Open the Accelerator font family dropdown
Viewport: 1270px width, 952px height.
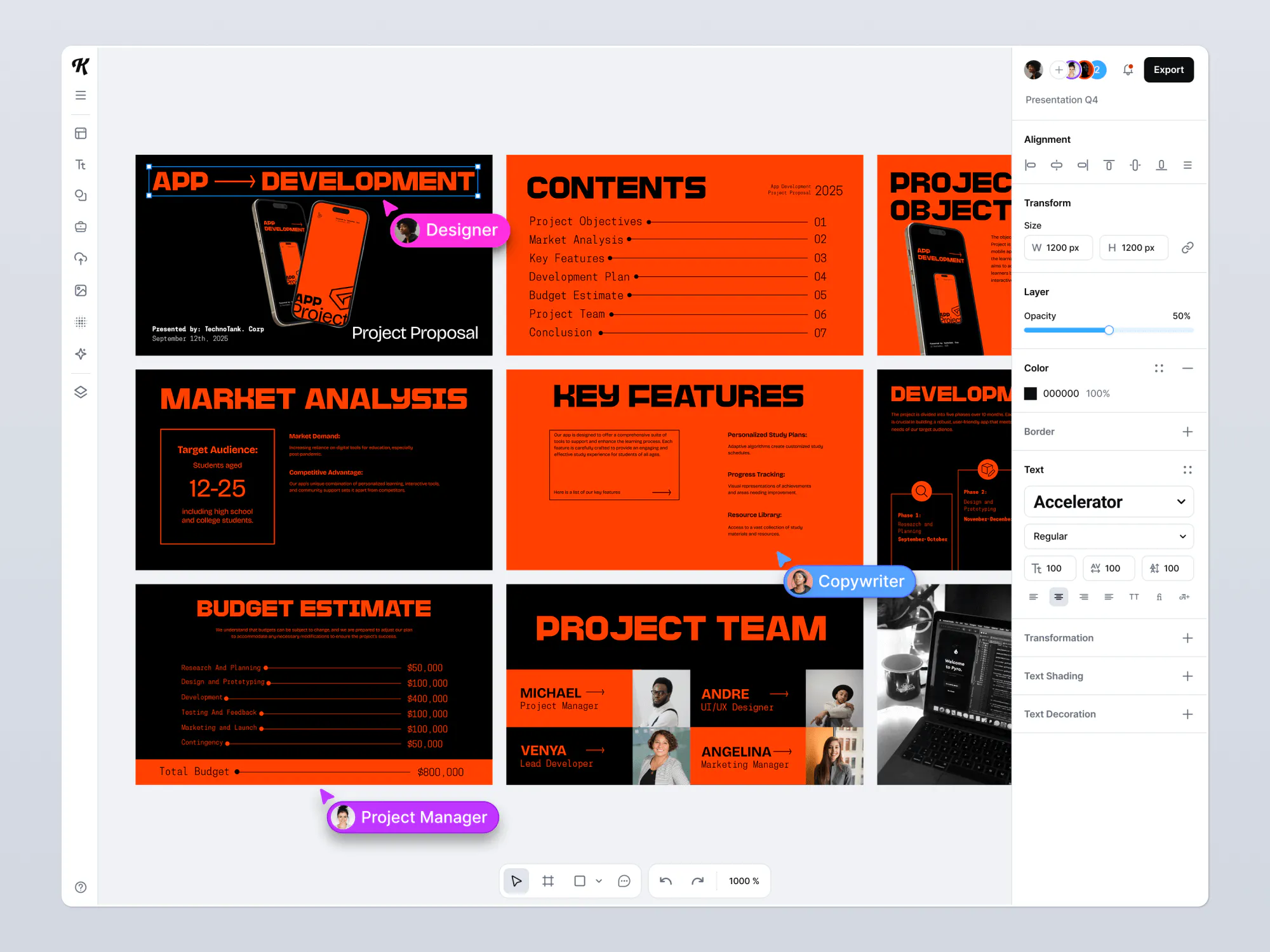tap(1108, 501)
